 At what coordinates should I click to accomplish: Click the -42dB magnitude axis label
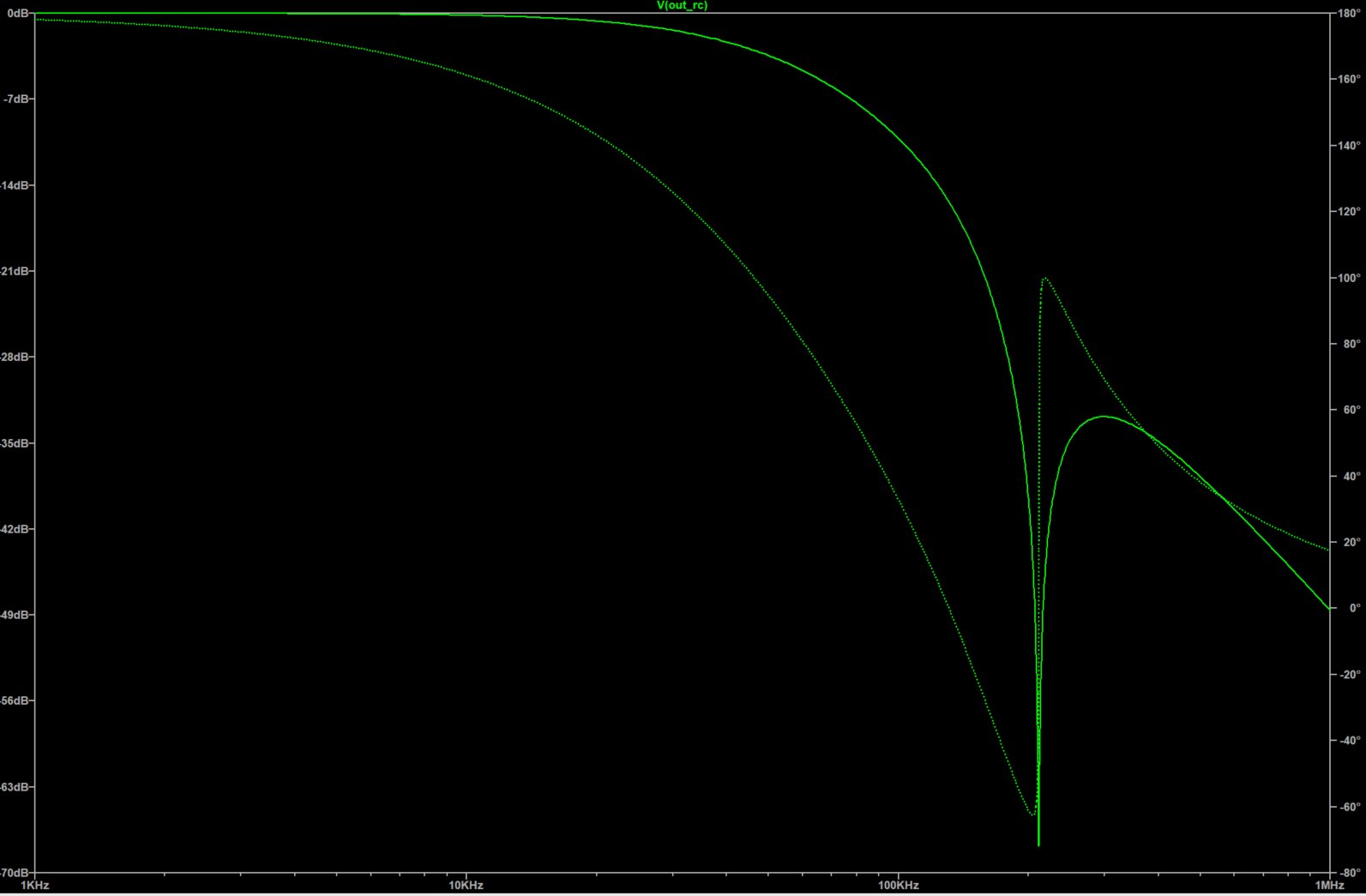click(15, 529)
